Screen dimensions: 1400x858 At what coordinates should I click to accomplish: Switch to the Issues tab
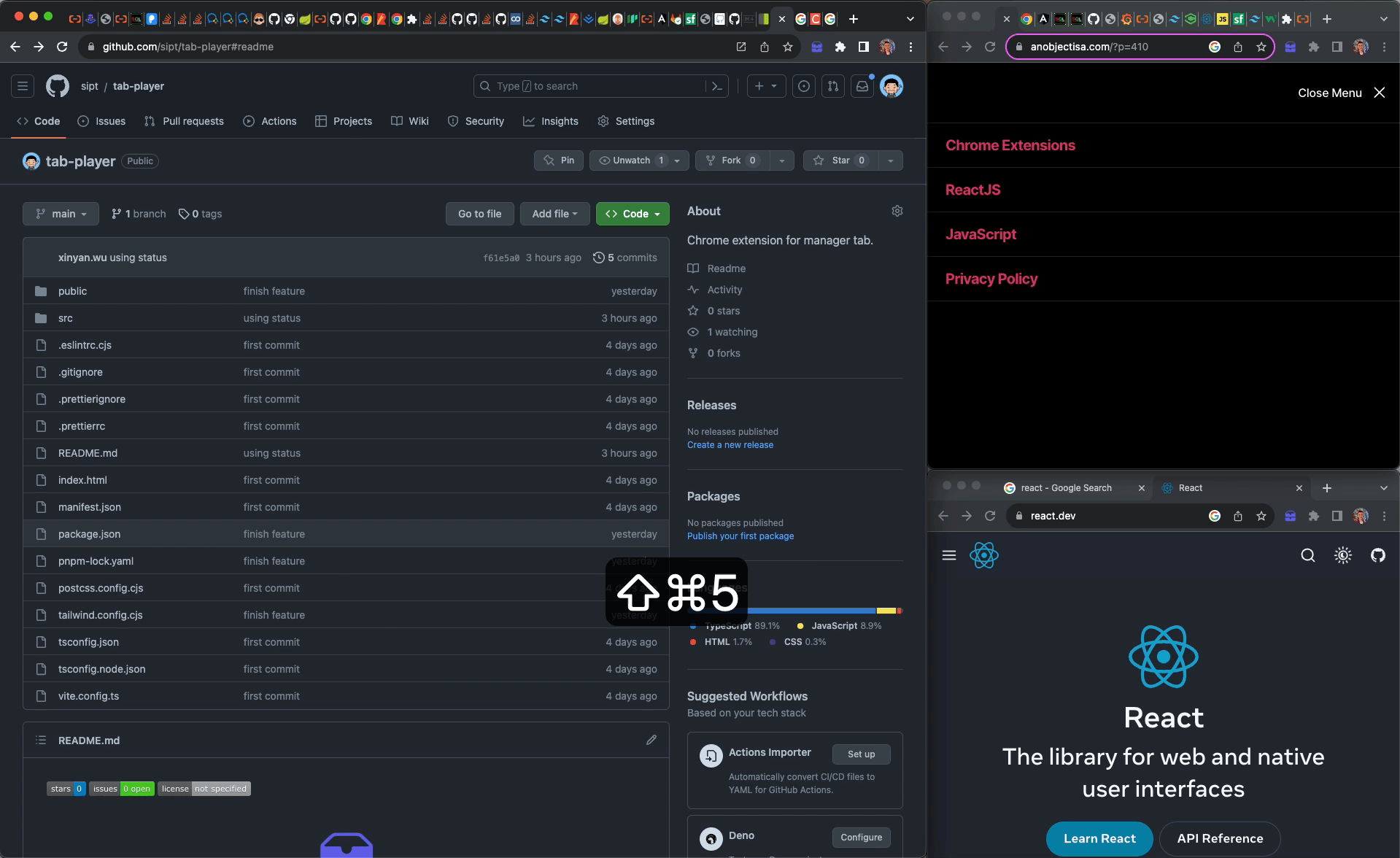(101, 121)
